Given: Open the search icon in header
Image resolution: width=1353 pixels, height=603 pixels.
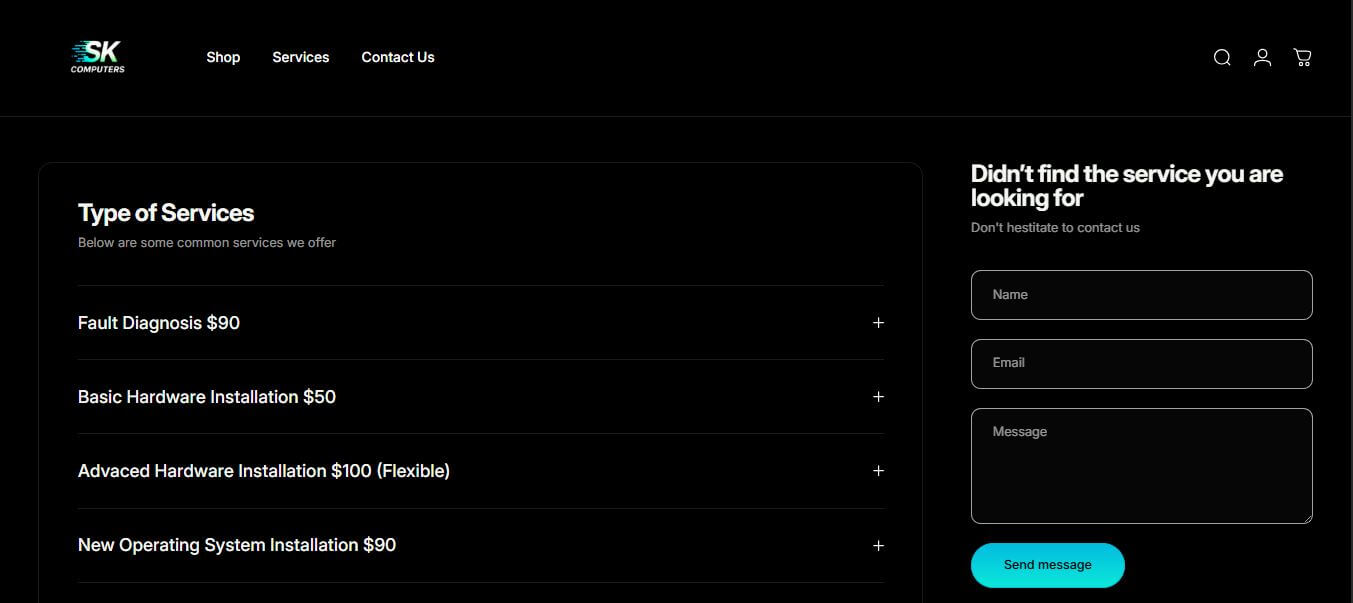Looking at the screenshot, I should click(1222, 58).
